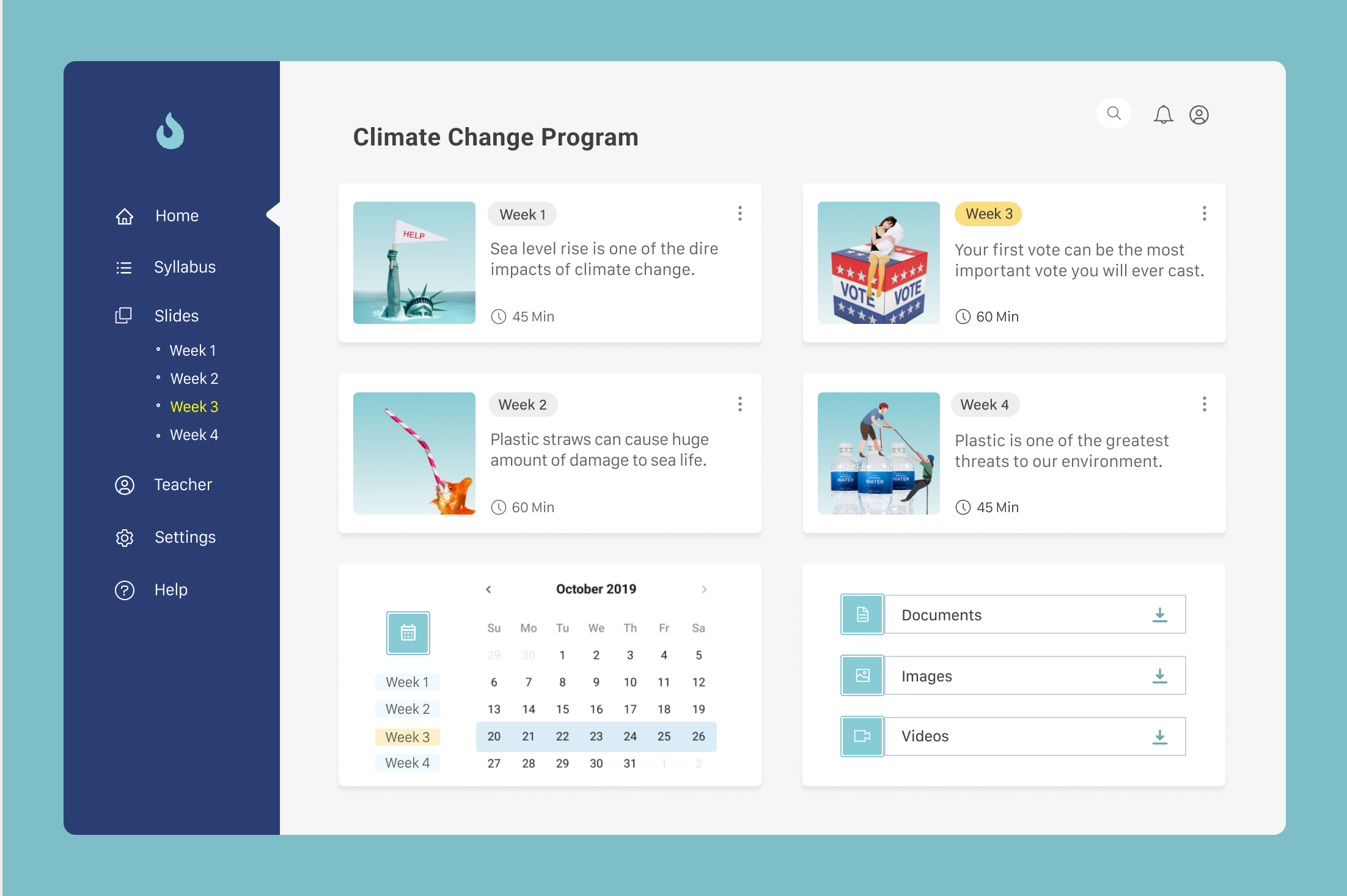Click the Videos camera icon
The height and width of the screenshot is (896, 1347).
862,736
